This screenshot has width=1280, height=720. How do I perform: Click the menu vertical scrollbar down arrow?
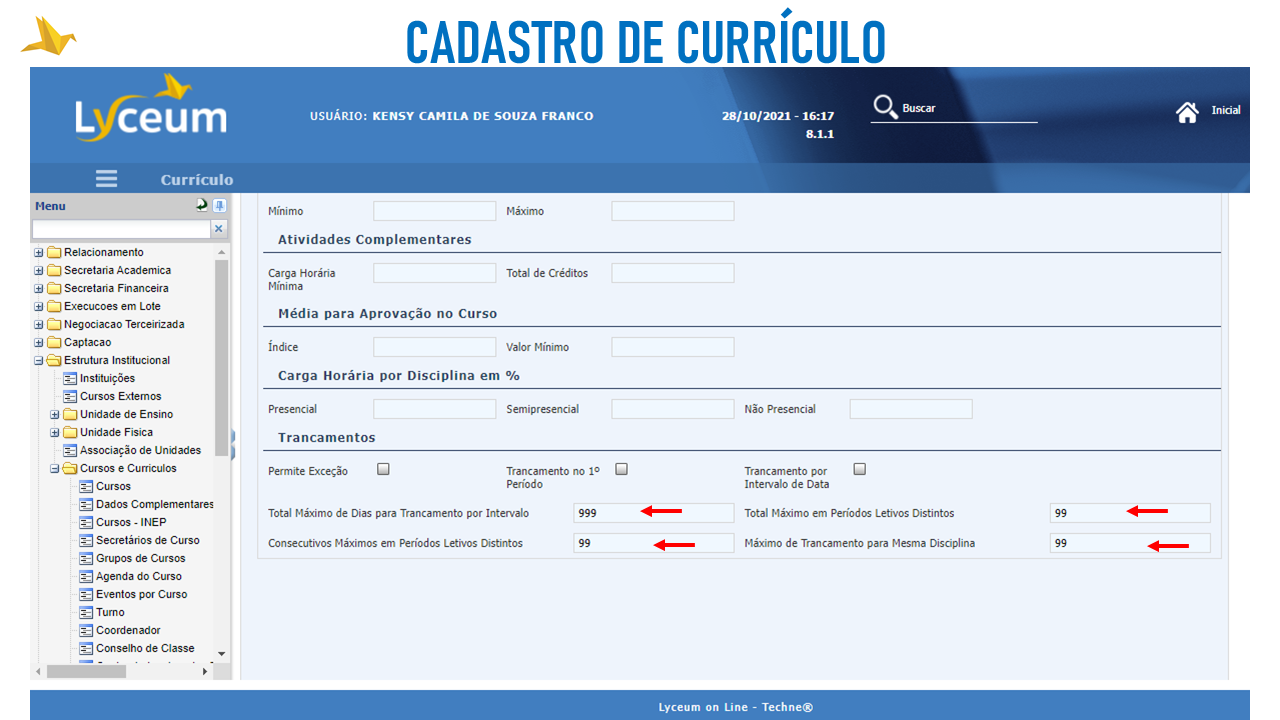point(222,654)
